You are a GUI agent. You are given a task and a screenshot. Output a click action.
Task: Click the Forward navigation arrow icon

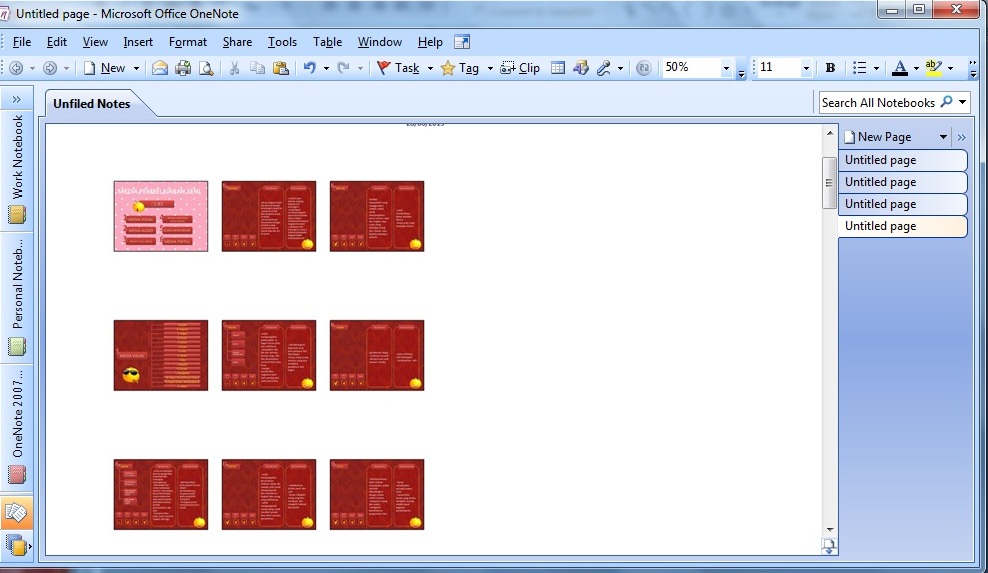click(50, 68)
